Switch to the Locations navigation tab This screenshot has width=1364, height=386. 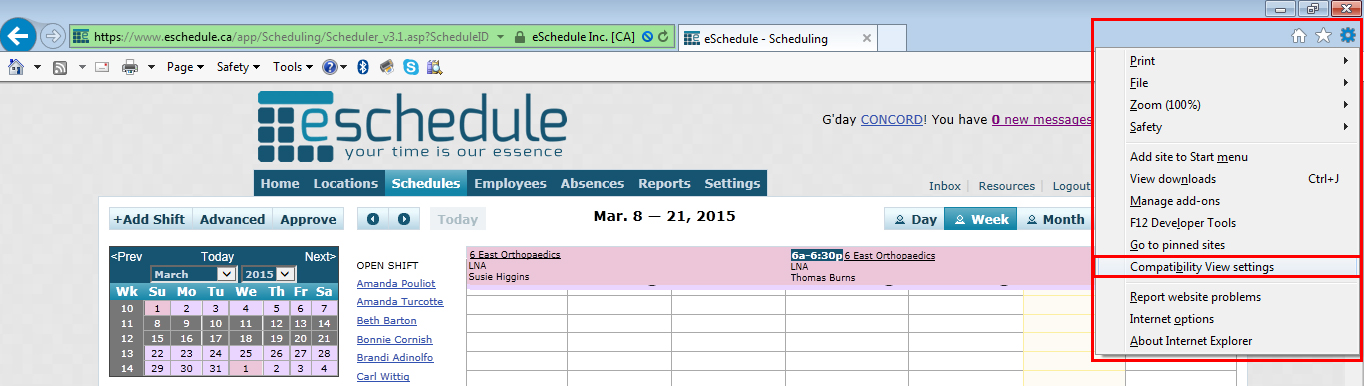coord(346,183)
